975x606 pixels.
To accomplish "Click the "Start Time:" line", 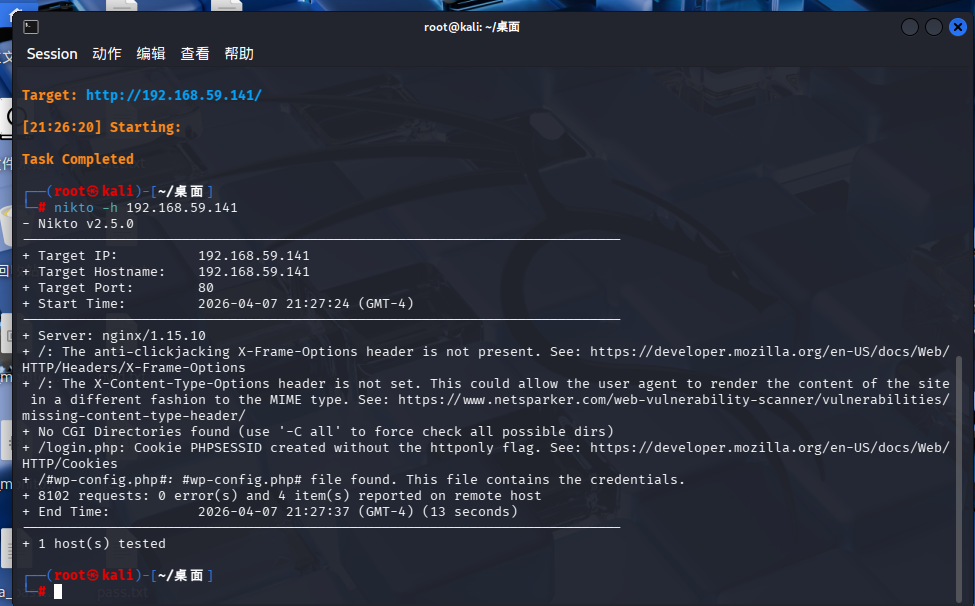I will (218, 304).
